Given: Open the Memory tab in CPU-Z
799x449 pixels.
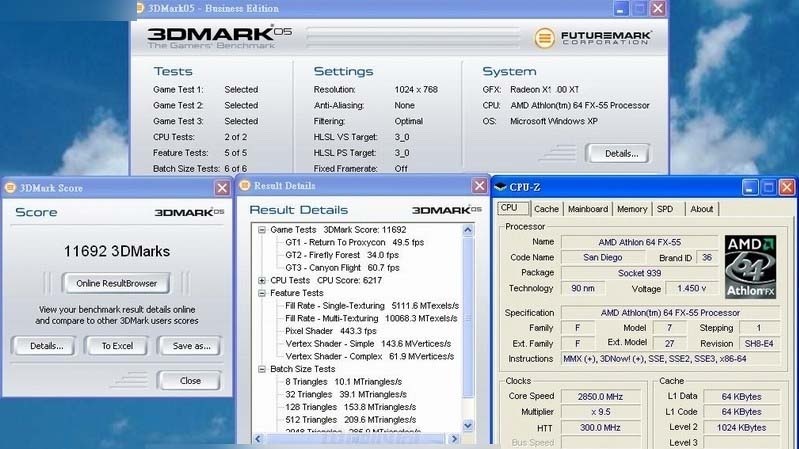Looking at the screenshot, I should point(632,209).
